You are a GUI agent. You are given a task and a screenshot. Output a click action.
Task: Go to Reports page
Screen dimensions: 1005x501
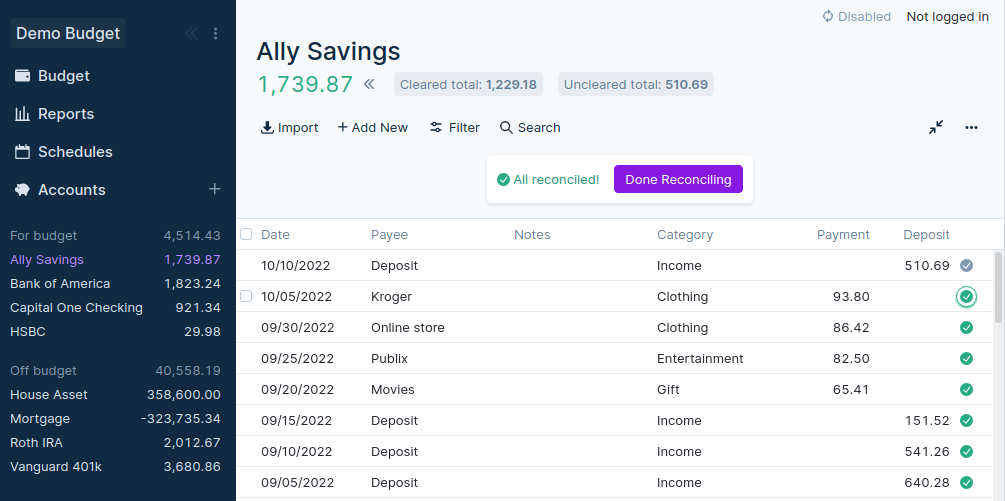tap(65, 114)
